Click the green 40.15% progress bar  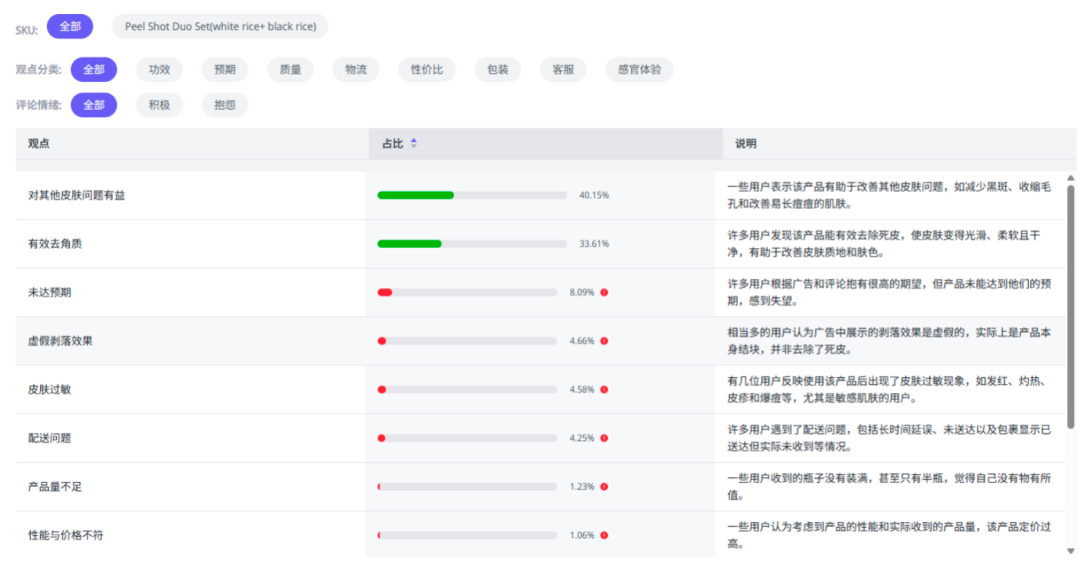[415, 195]
